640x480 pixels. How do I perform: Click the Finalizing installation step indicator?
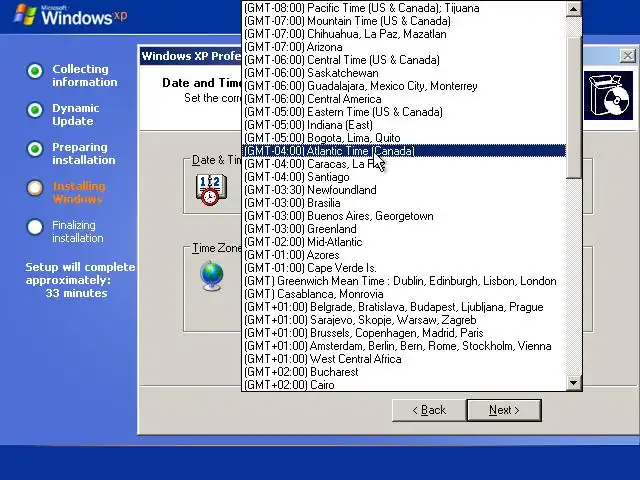tap(35, 227)
